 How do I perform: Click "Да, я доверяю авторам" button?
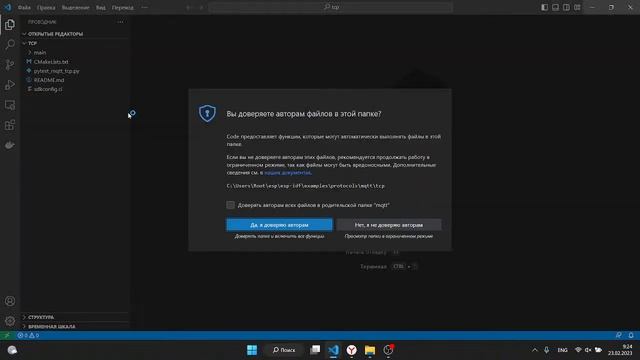(x=279, y=225)
